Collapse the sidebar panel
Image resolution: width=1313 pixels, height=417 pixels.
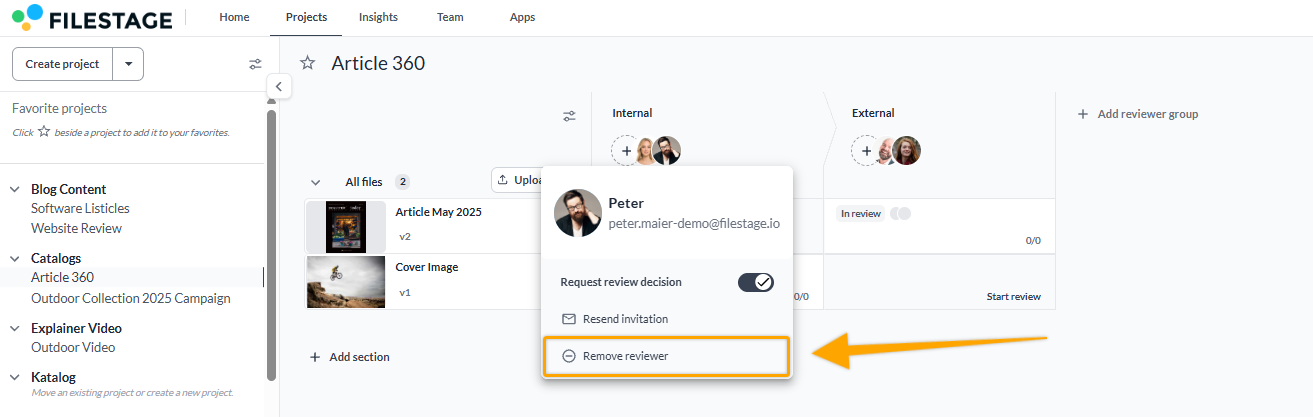[279, 87]
